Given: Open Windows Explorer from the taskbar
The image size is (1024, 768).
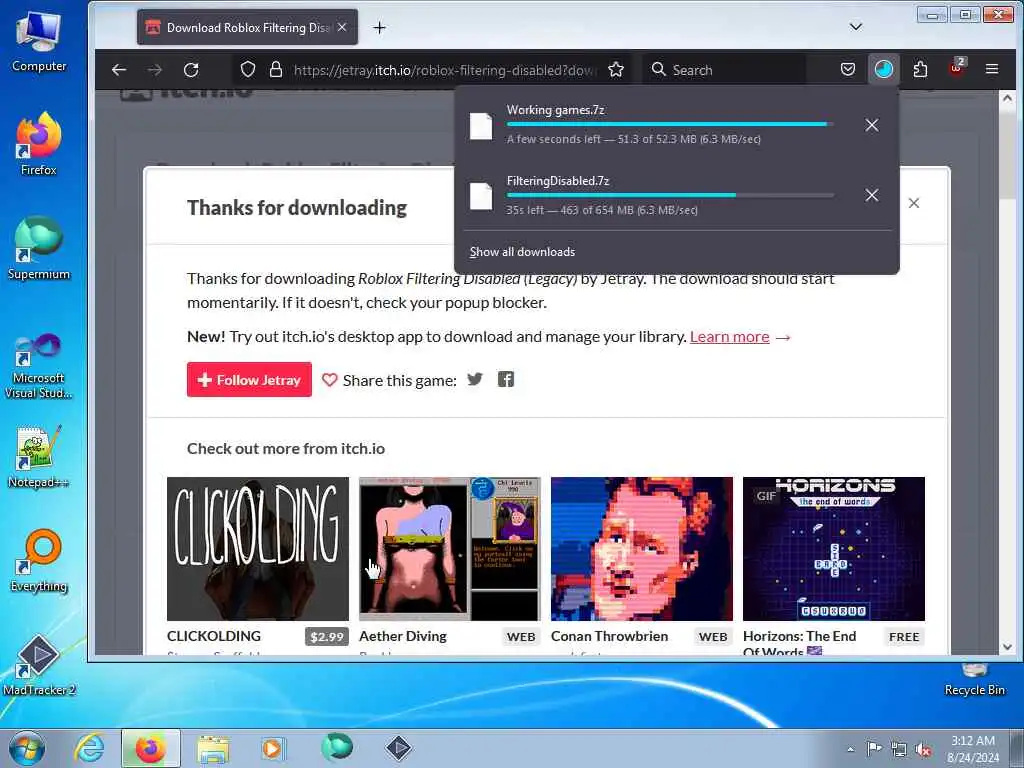Looking at the screenshot, I should tap(213, 748).
